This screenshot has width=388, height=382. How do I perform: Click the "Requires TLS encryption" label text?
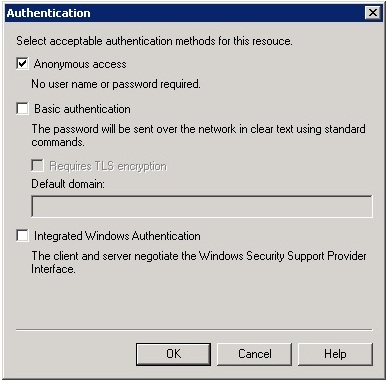coord(108,166)
